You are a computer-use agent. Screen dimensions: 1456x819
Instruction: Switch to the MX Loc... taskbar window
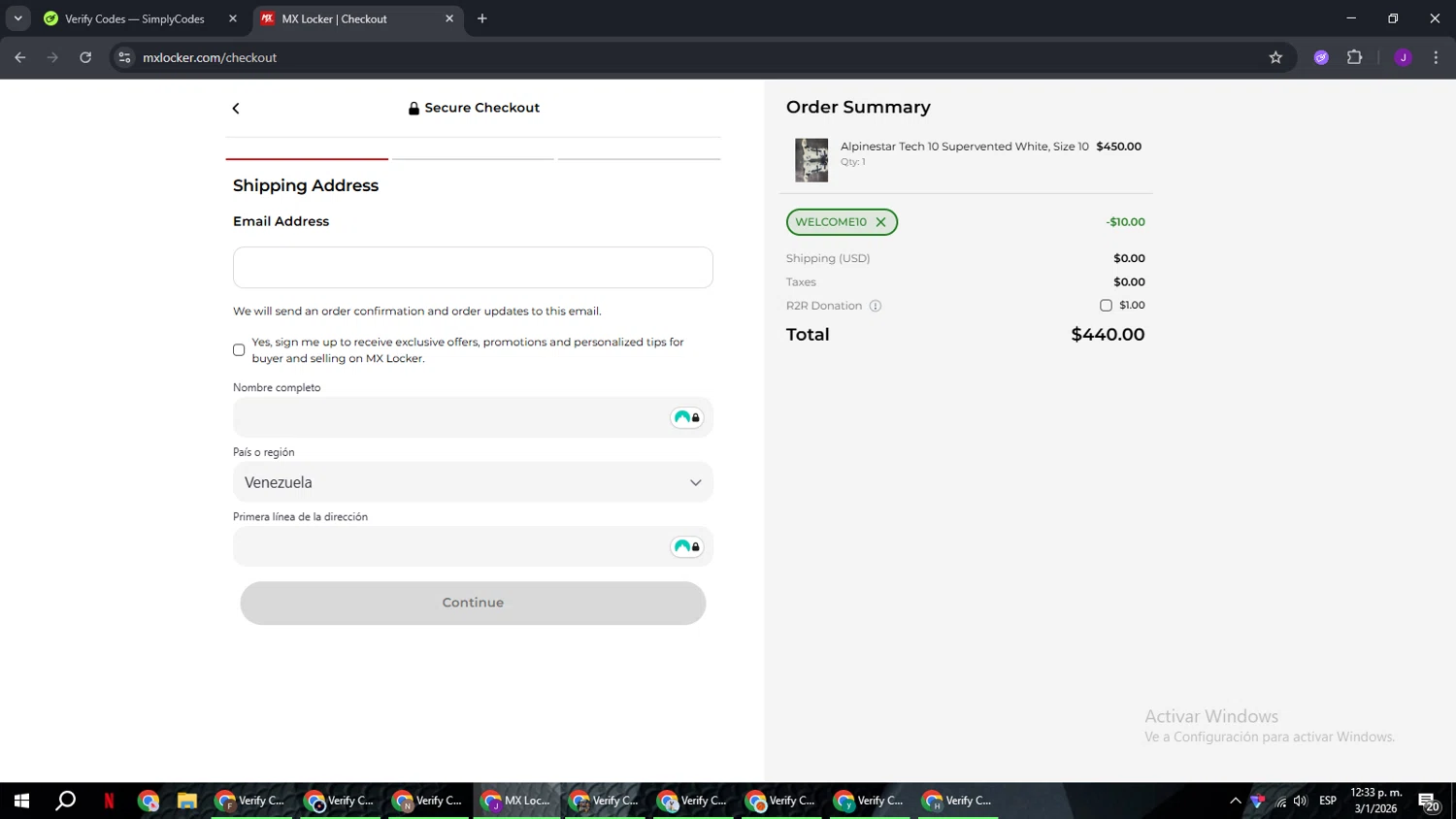pyautogui.click(x=517, y=801)
